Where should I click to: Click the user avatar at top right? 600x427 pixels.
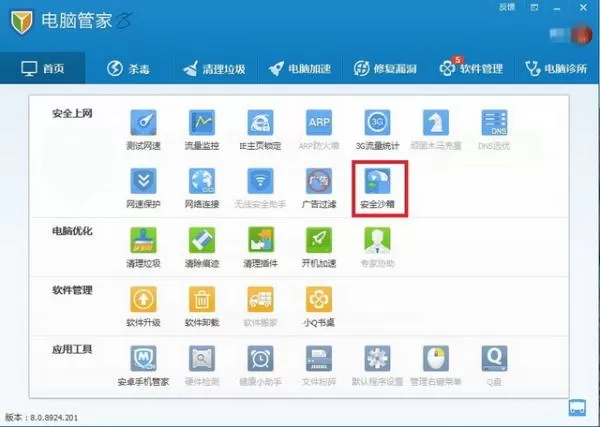click(581, 35)
